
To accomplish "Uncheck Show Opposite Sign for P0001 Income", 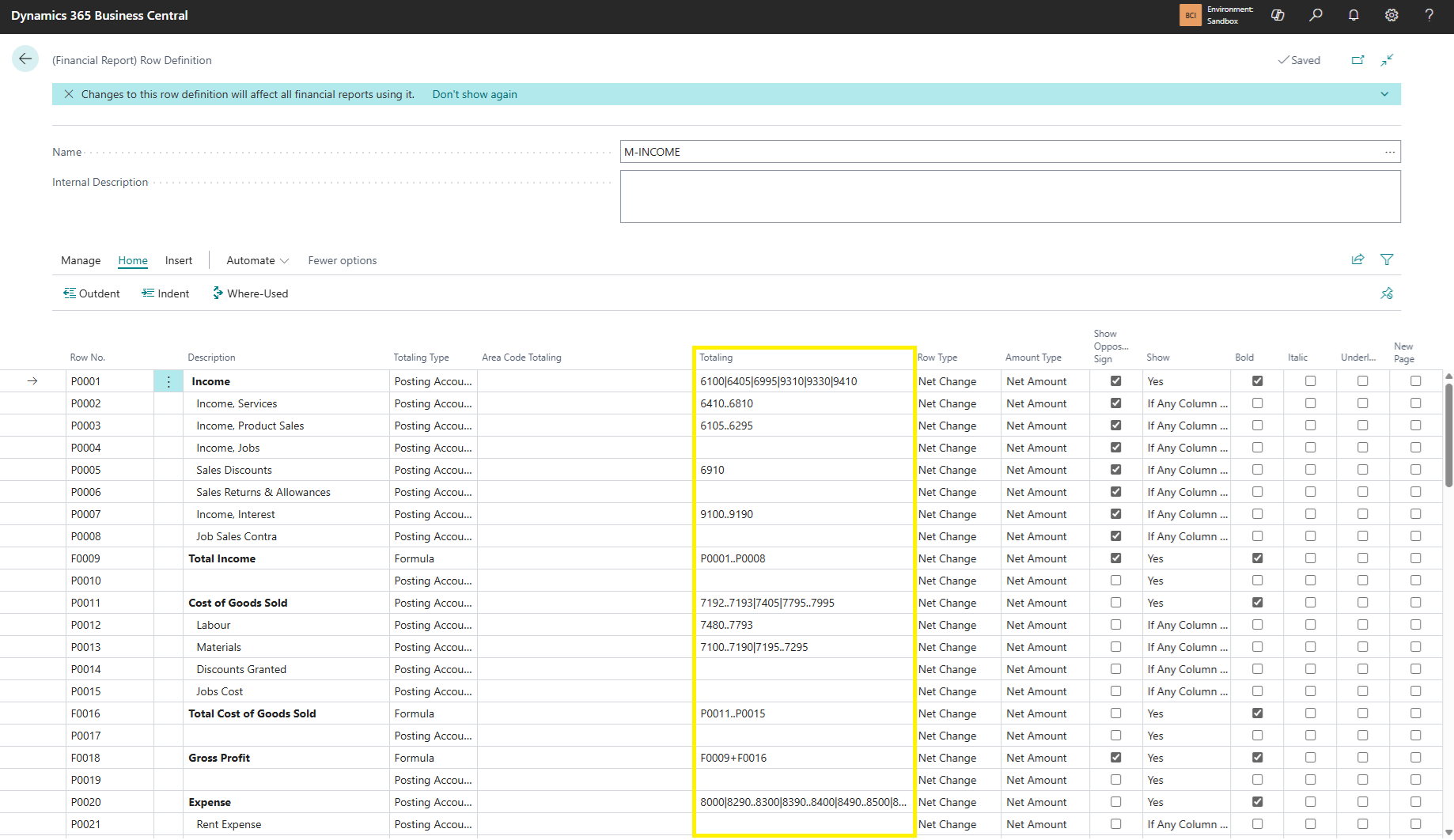I will pos(1115,381).
